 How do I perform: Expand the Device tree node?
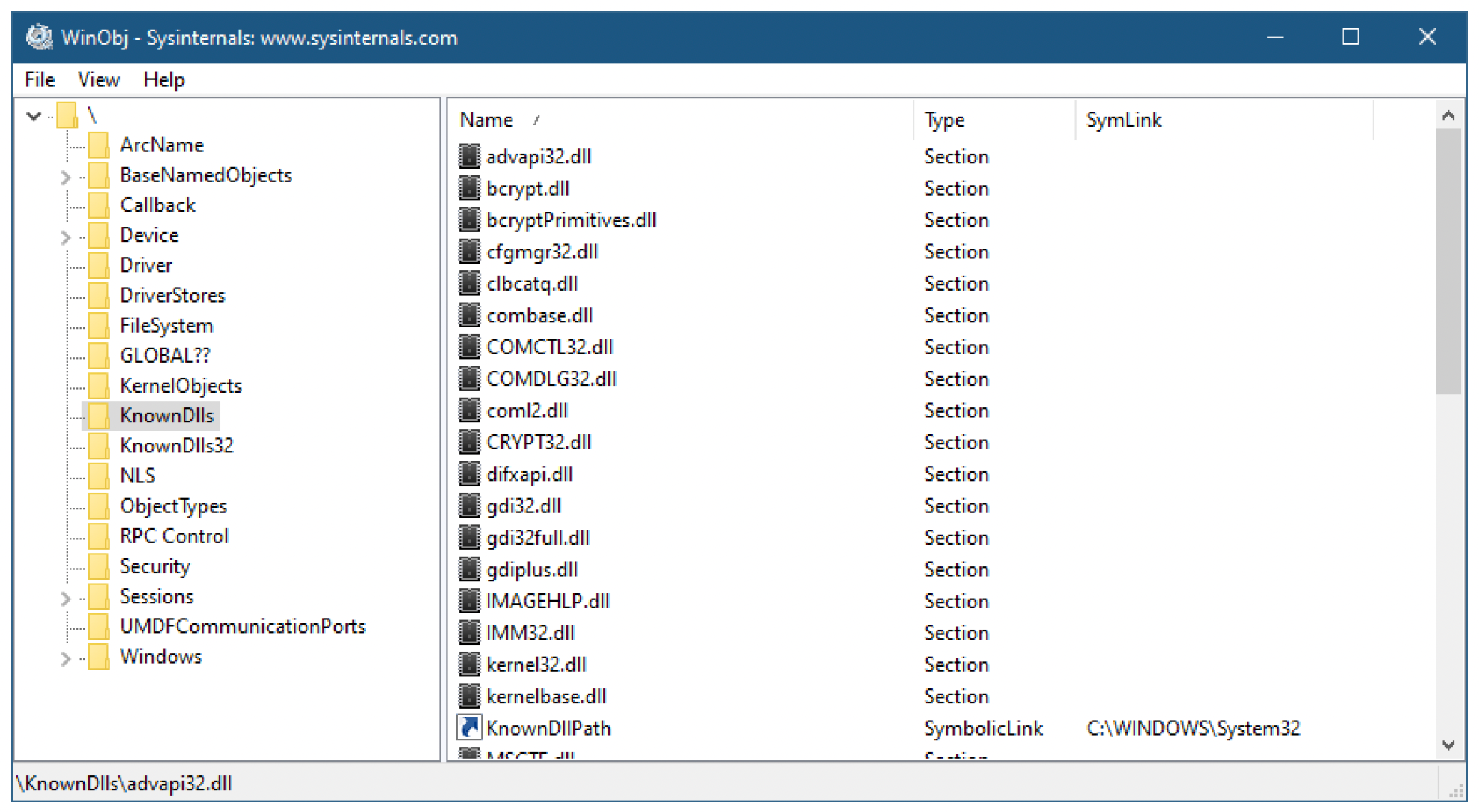65,237
